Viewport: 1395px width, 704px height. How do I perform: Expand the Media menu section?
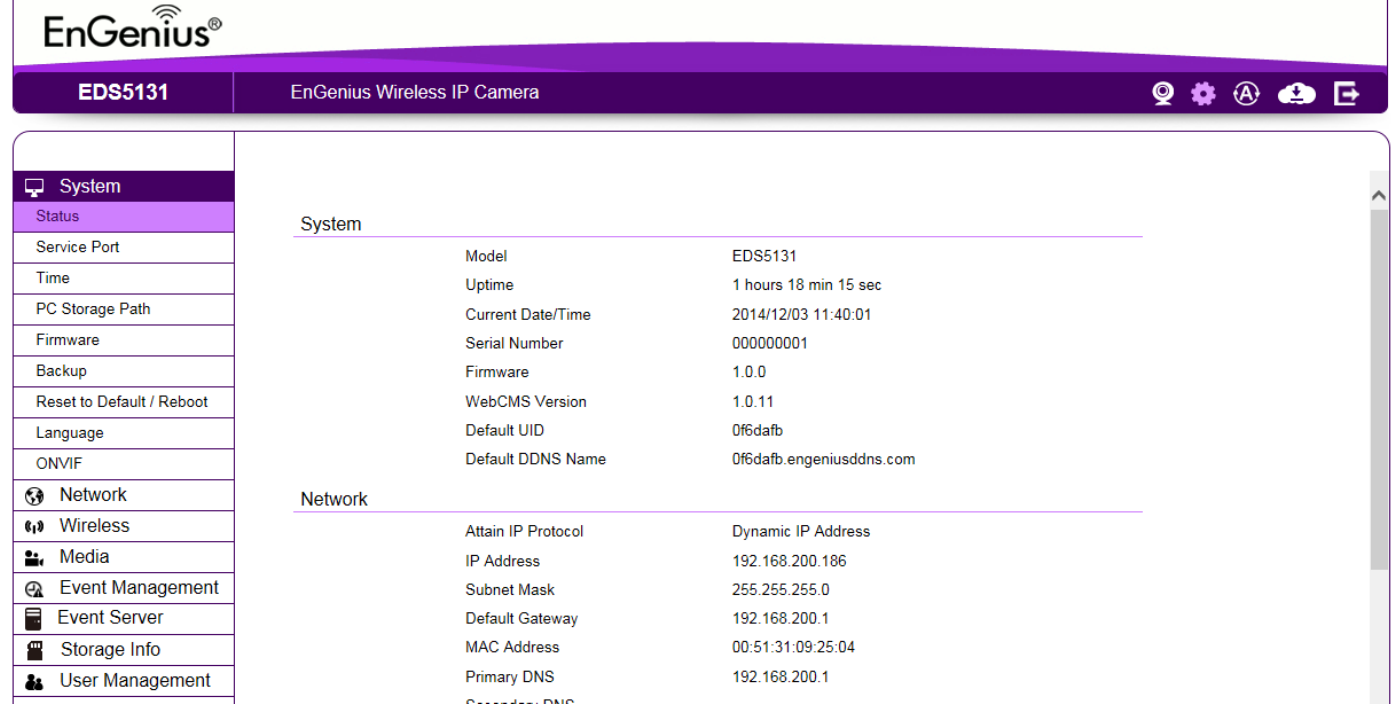(x=124, y=558)
